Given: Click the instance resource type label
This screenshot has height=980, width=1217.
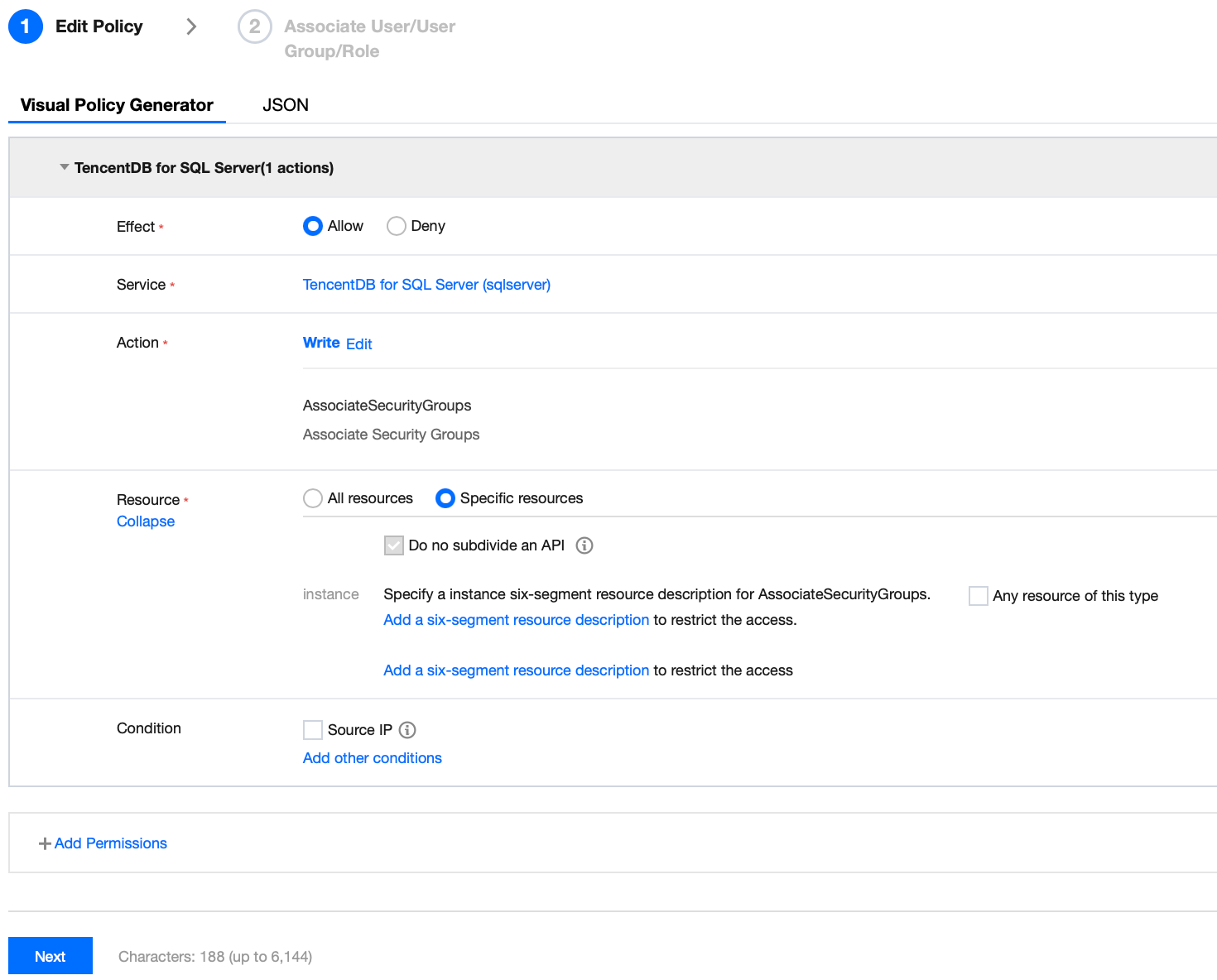Looking at the screenshot, I should (331, 594).
